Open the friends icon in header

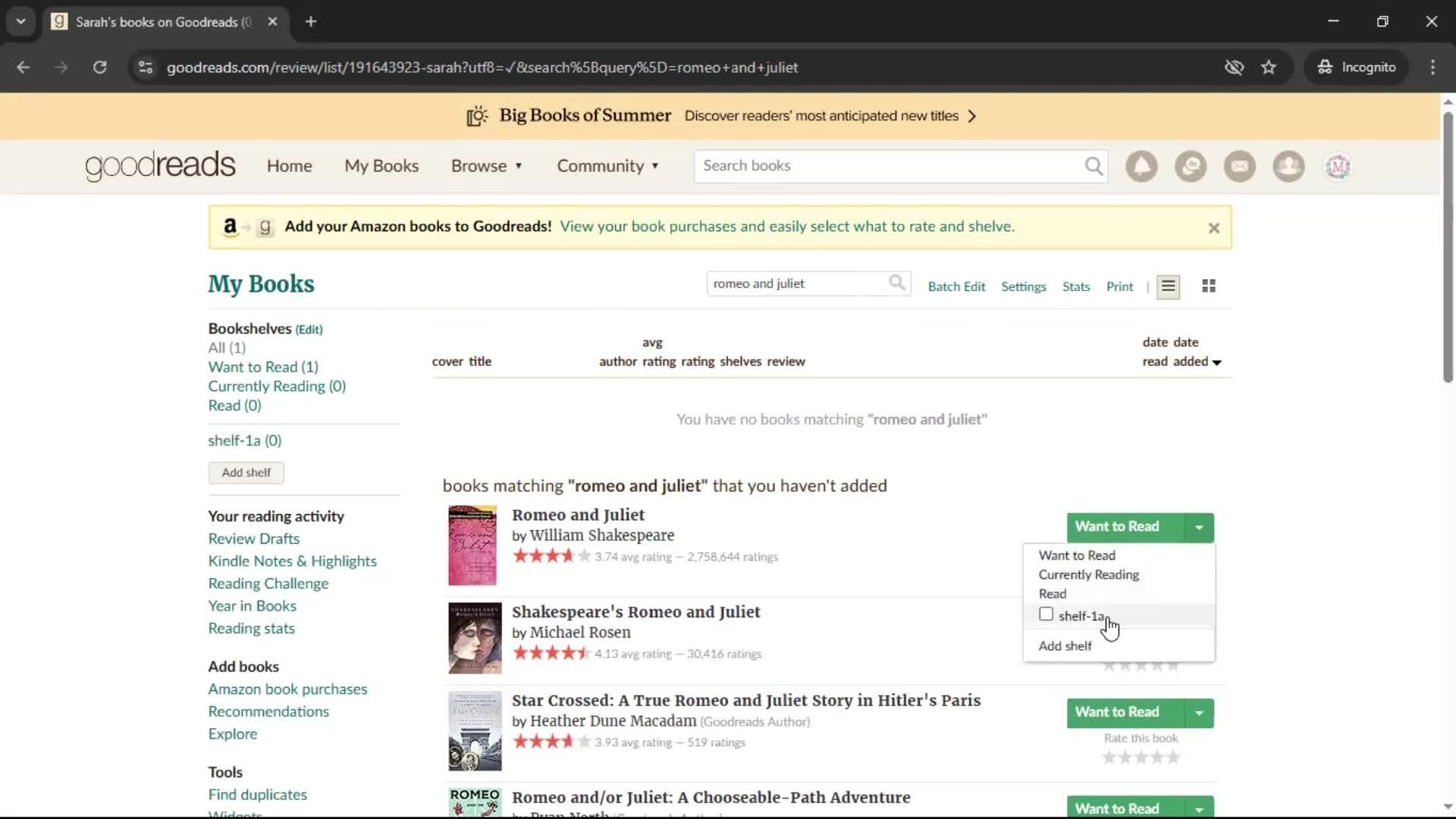coord(1288,166)
